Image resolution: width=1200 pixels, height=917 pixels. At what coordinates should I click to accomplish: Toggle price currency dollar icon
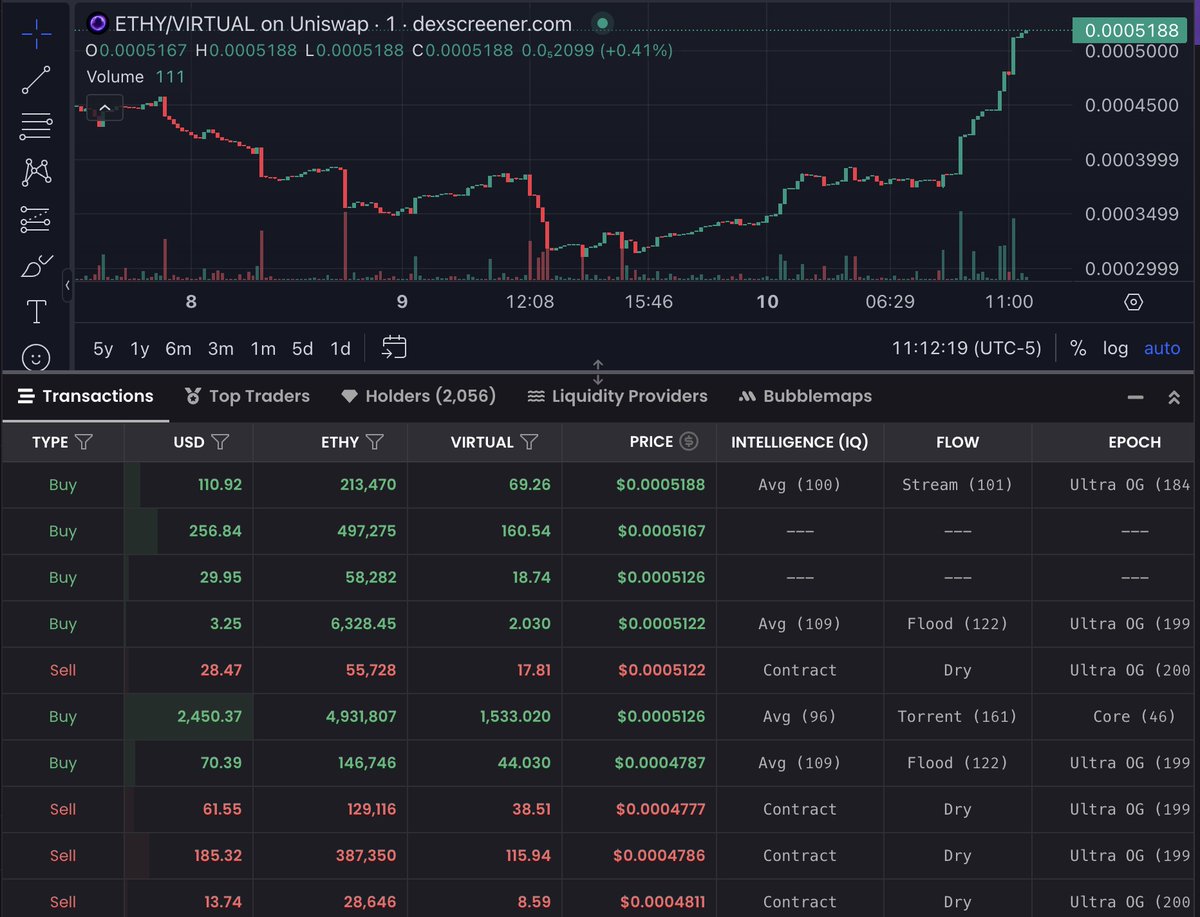[689, 441]
